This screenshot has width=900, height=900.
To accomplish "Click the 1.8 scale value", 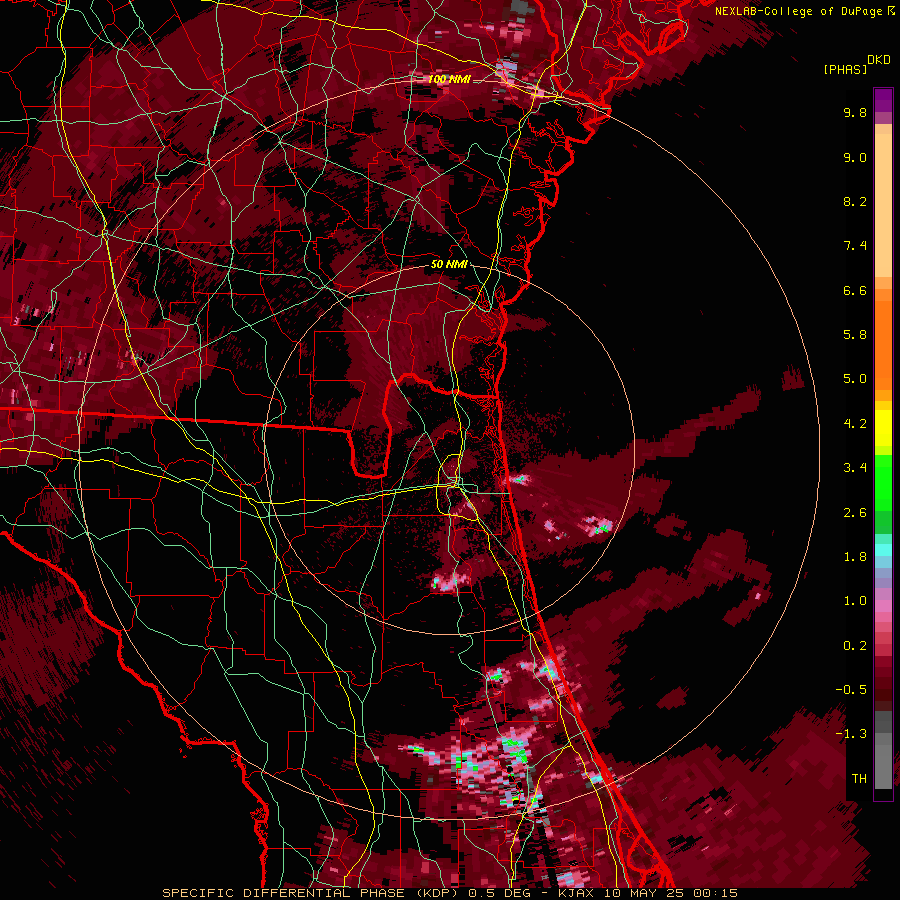I will [855, 557].
